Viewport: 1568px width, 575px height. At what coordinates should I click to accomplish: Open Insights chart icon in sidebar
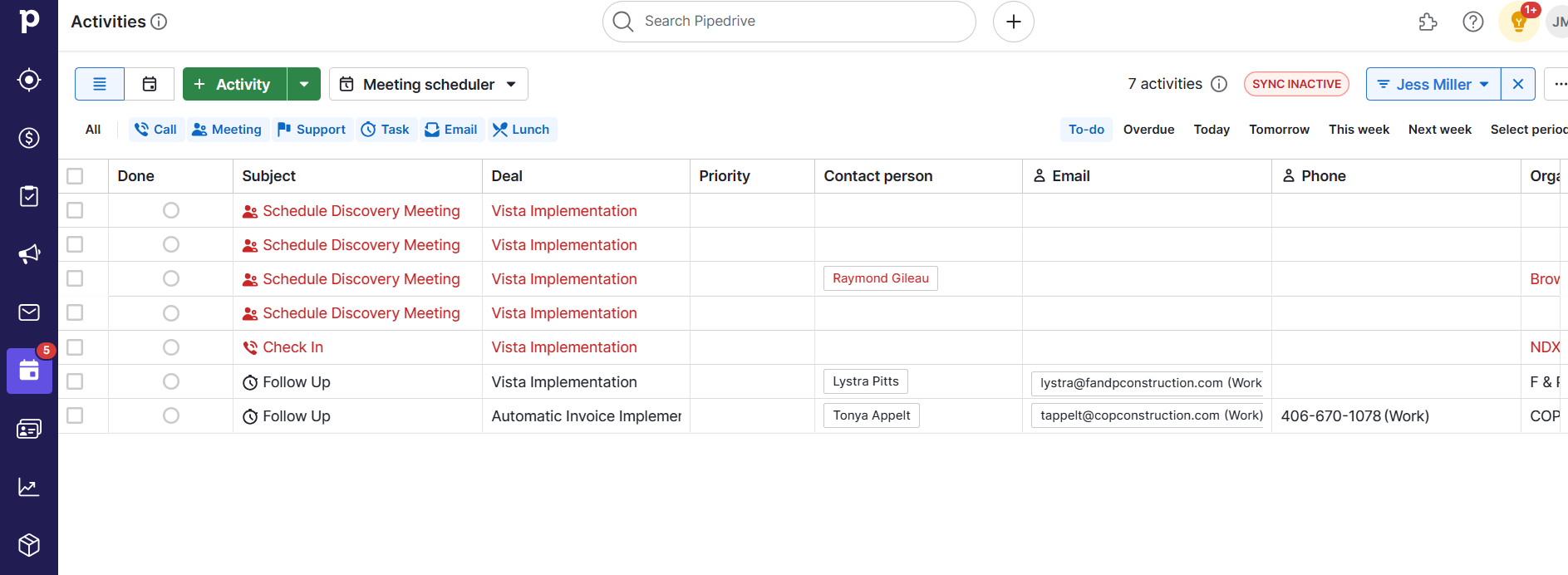(x=29, y=487)
